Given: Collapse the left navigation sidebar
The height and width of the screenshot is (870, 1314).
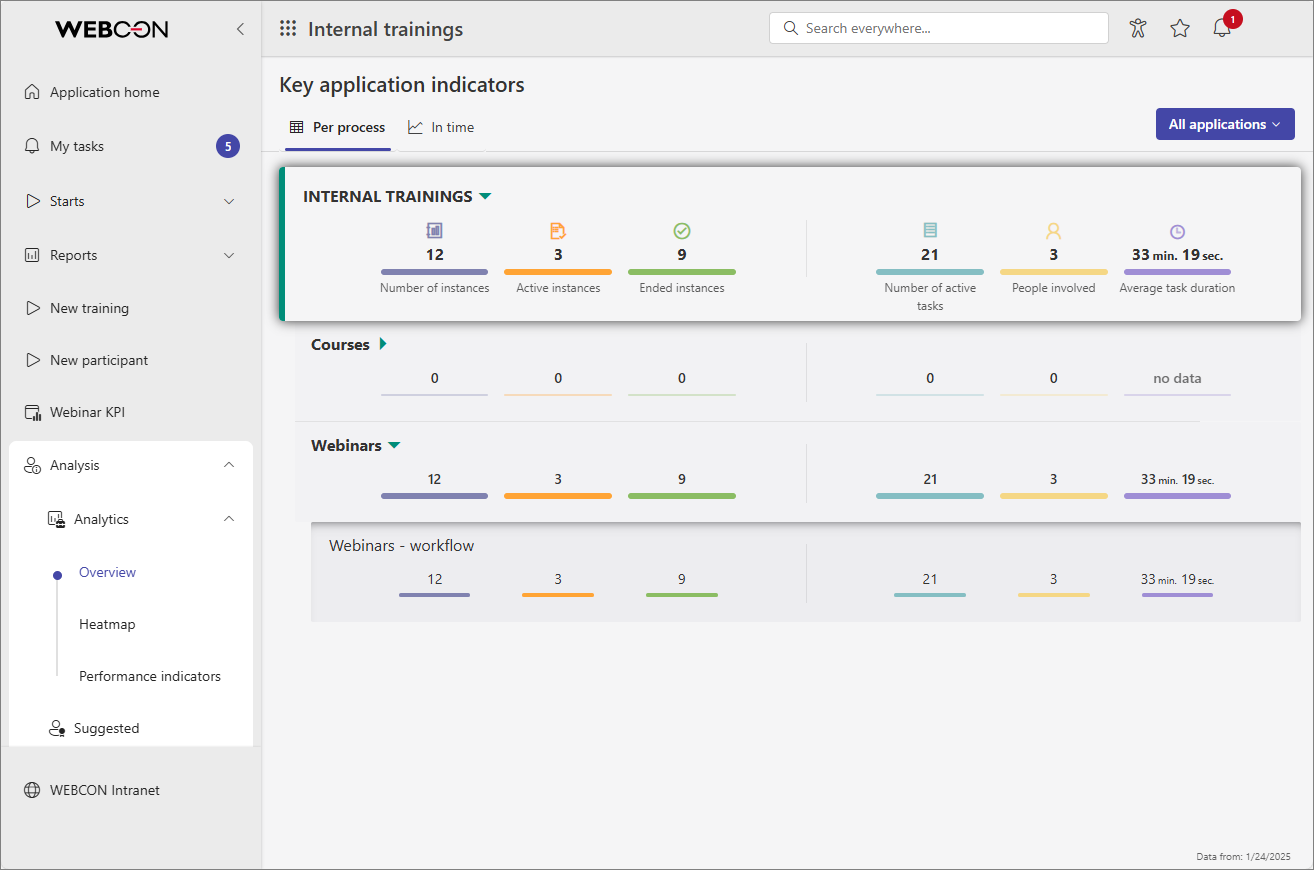Looking at the screenshot, I should pos(240,29).
